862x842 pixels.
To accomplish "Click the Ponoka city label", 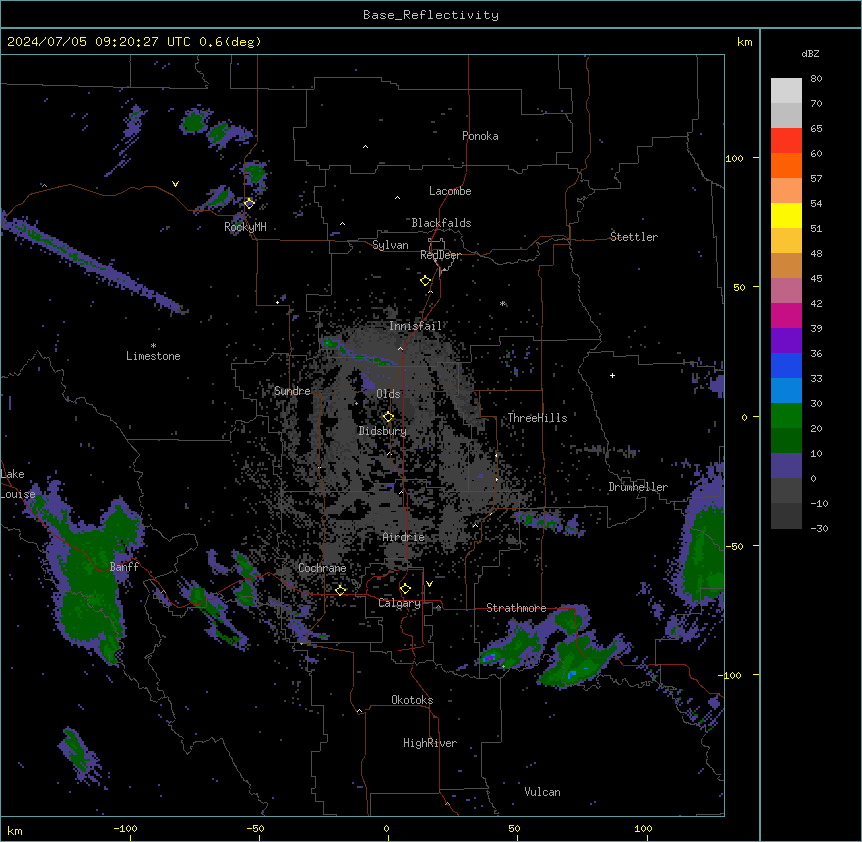I will click(x=480, y=136).
